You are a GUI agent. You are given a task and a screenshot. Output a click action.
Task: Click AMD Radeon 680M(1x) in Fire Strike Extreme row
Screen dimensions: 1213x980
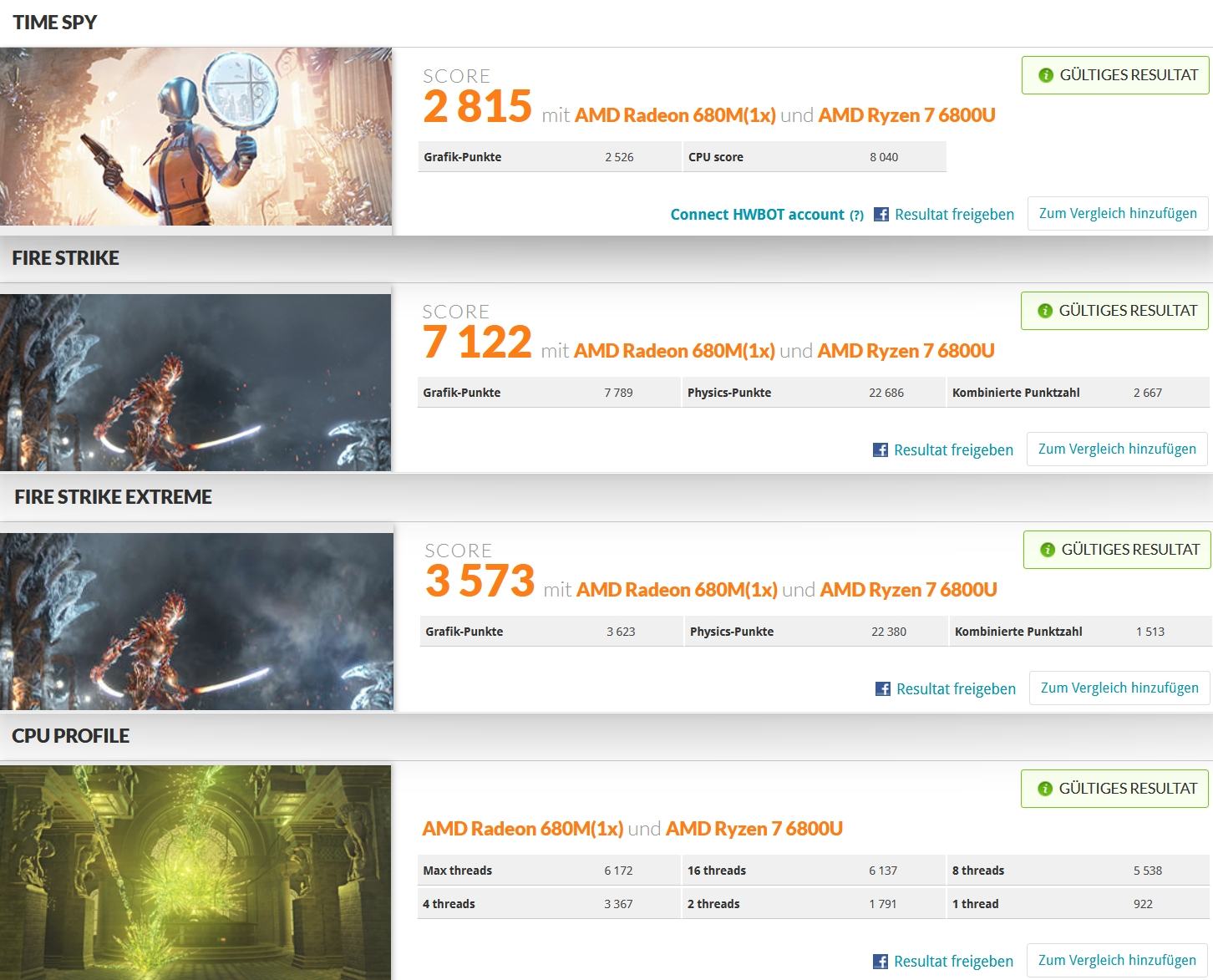coord(677,590)
